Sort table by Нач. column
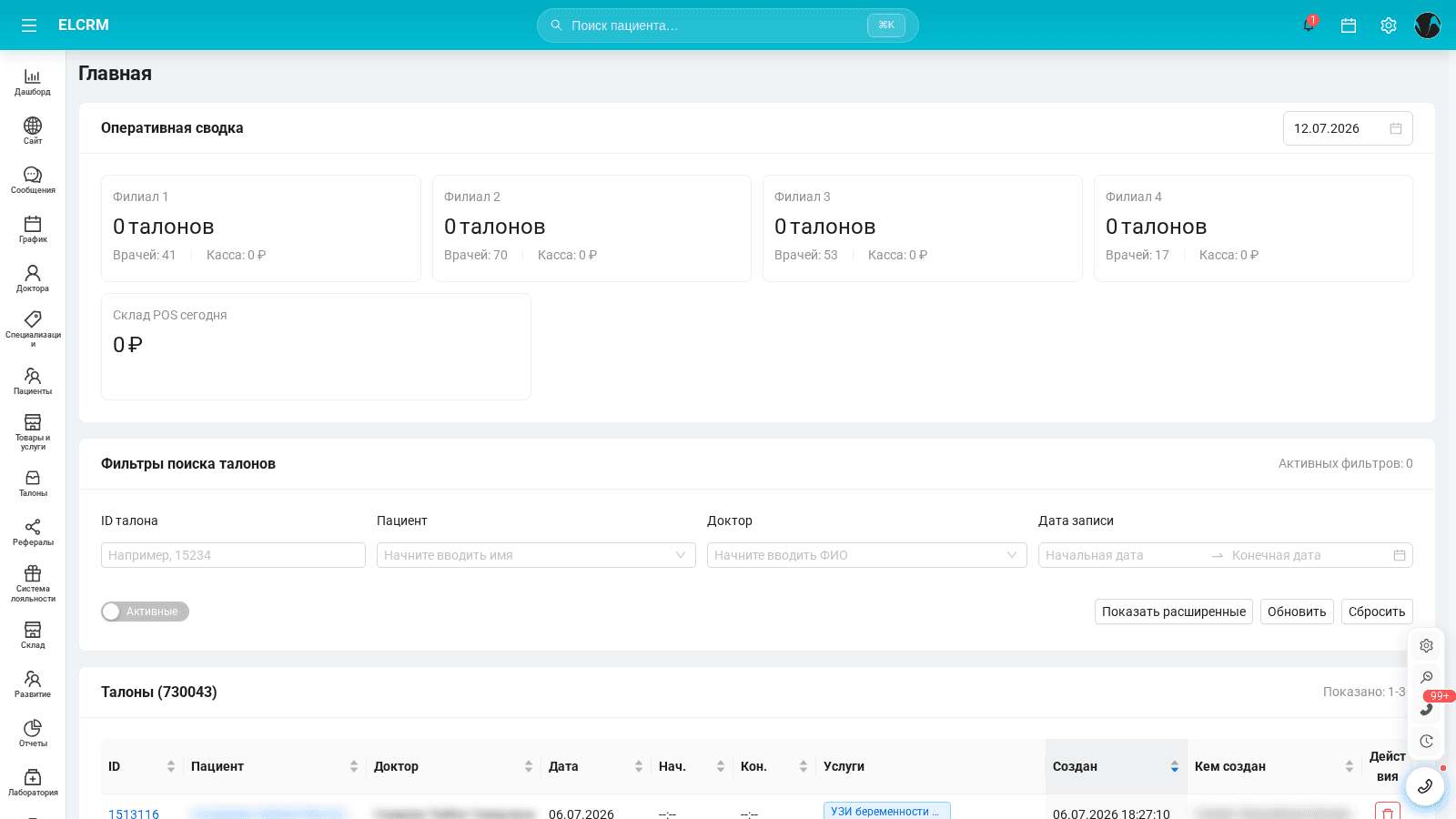1456x819 pixels. pos(692,766)
